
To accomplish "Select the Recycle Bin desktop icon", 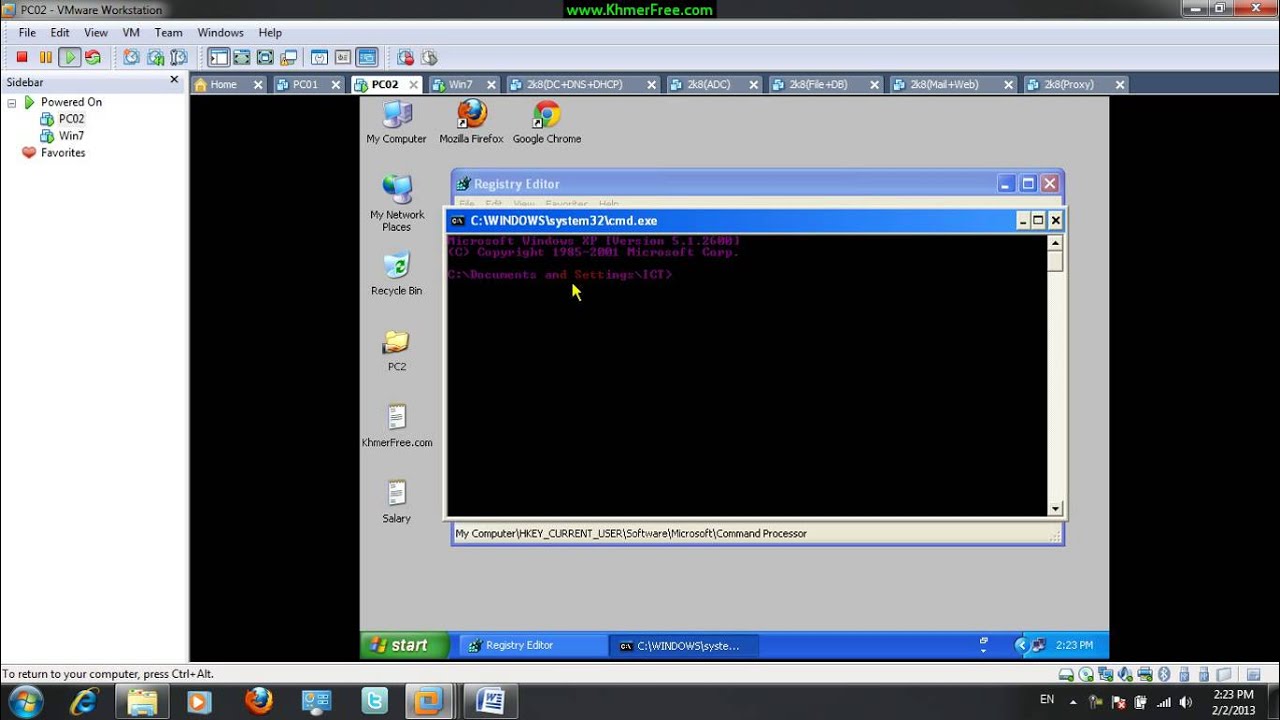I will point(396,274).
